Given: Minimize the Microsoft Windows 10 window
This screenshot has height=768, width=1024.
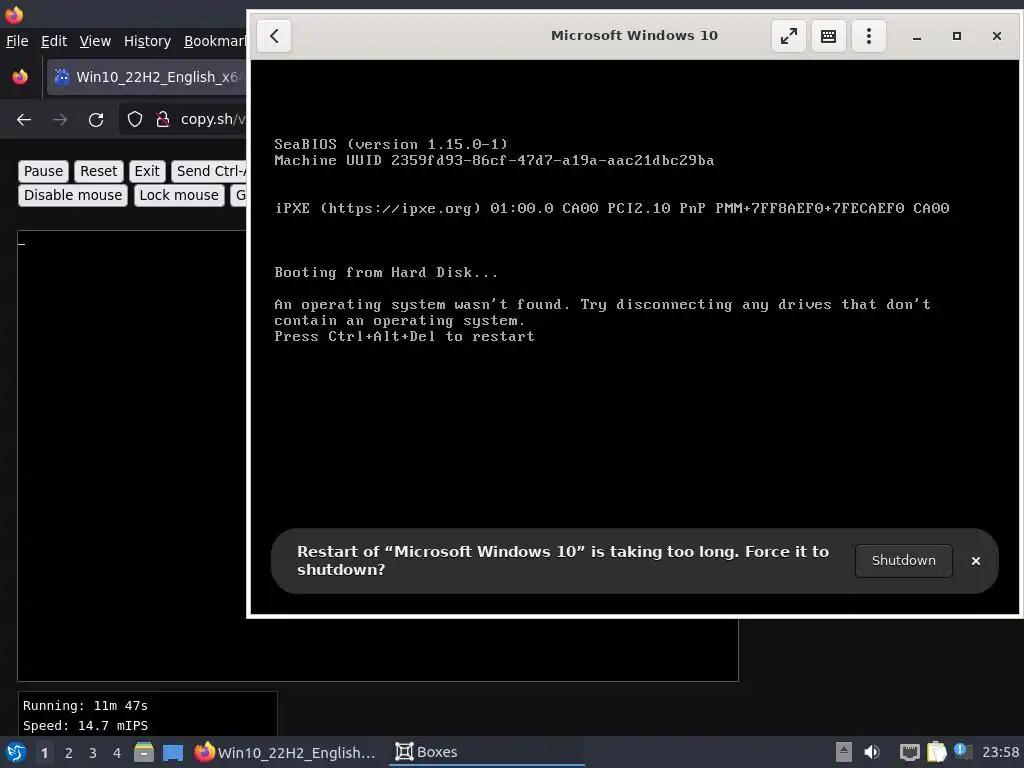Looking at the screenshot, I should [917, 37].
